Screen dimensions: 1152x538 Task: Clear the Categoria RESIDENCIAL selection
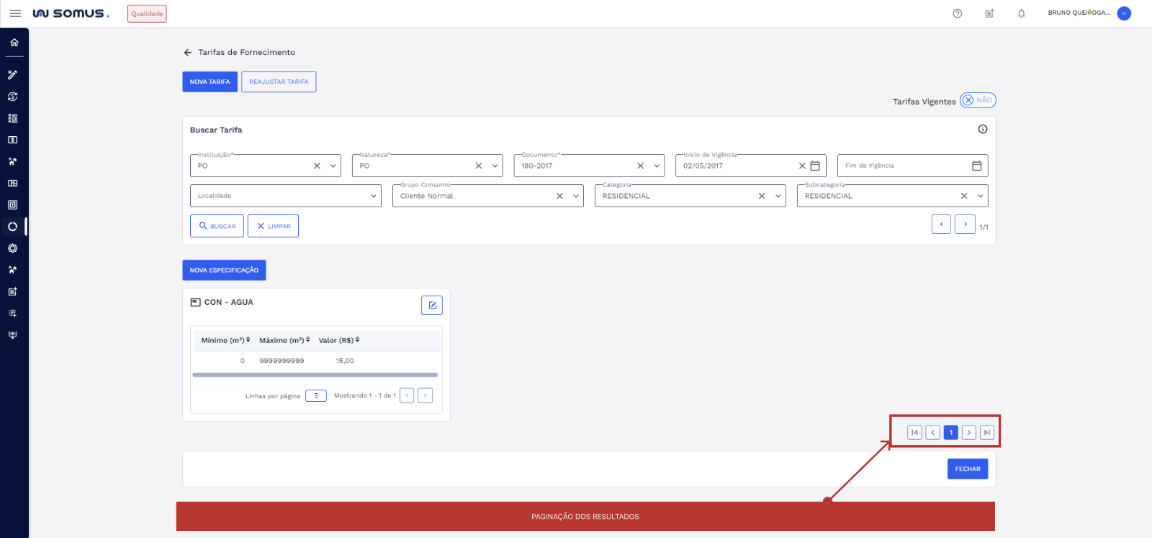762,196
